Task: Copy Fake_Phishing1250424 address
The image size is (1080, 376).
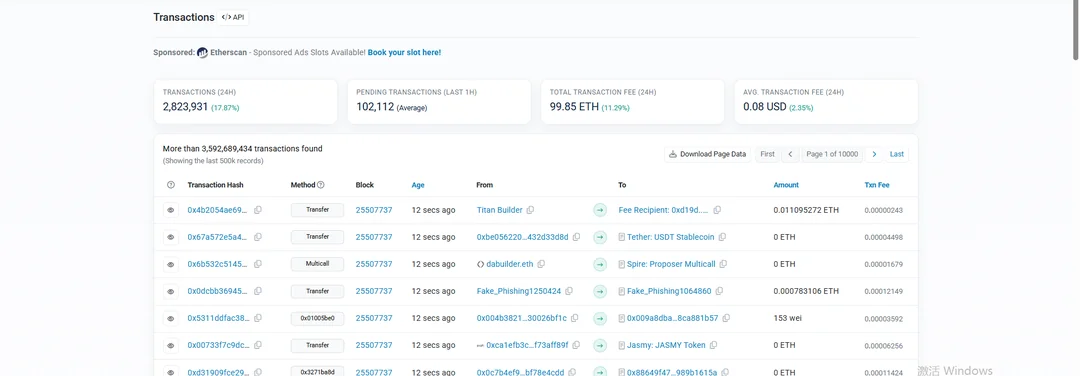Action: pyautogui.click(x=569, y=291)
